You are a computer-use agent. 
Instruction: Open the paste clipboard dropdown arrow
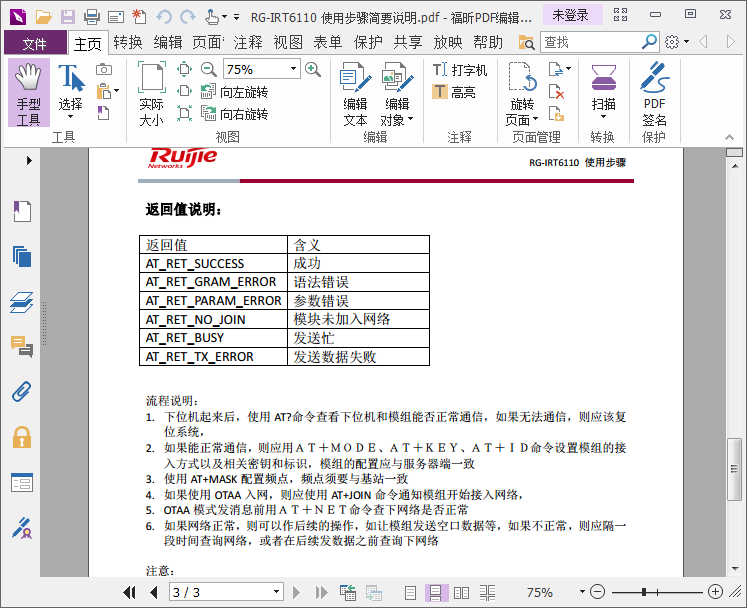coord(117,91)
